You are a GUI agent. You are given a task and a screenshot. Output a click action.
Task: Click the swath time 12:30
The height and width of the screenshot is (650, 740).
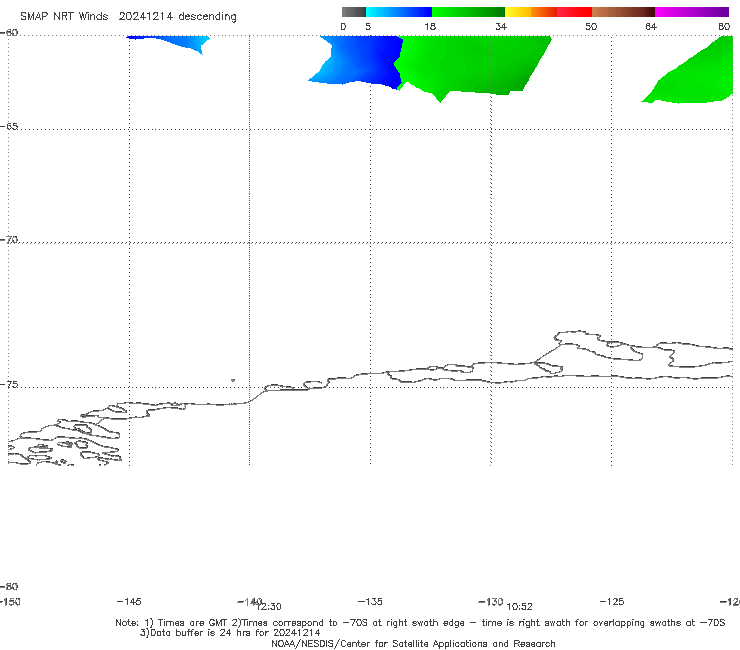269,607
